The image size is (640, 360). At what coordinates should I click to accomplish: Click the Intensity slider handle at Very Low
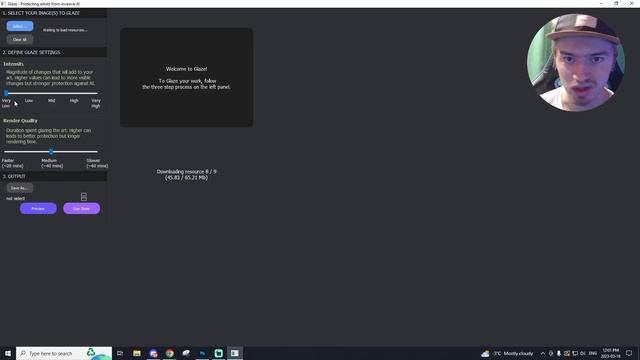6,93
